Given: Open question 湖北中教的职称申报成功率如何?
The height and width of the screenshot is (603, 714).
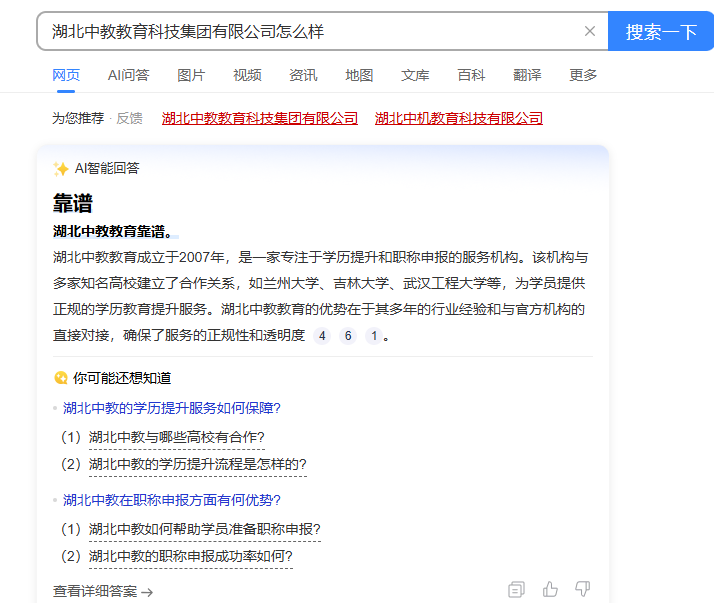Looking at the screenshot, I should pyautogui.click(x=191, y=556).
